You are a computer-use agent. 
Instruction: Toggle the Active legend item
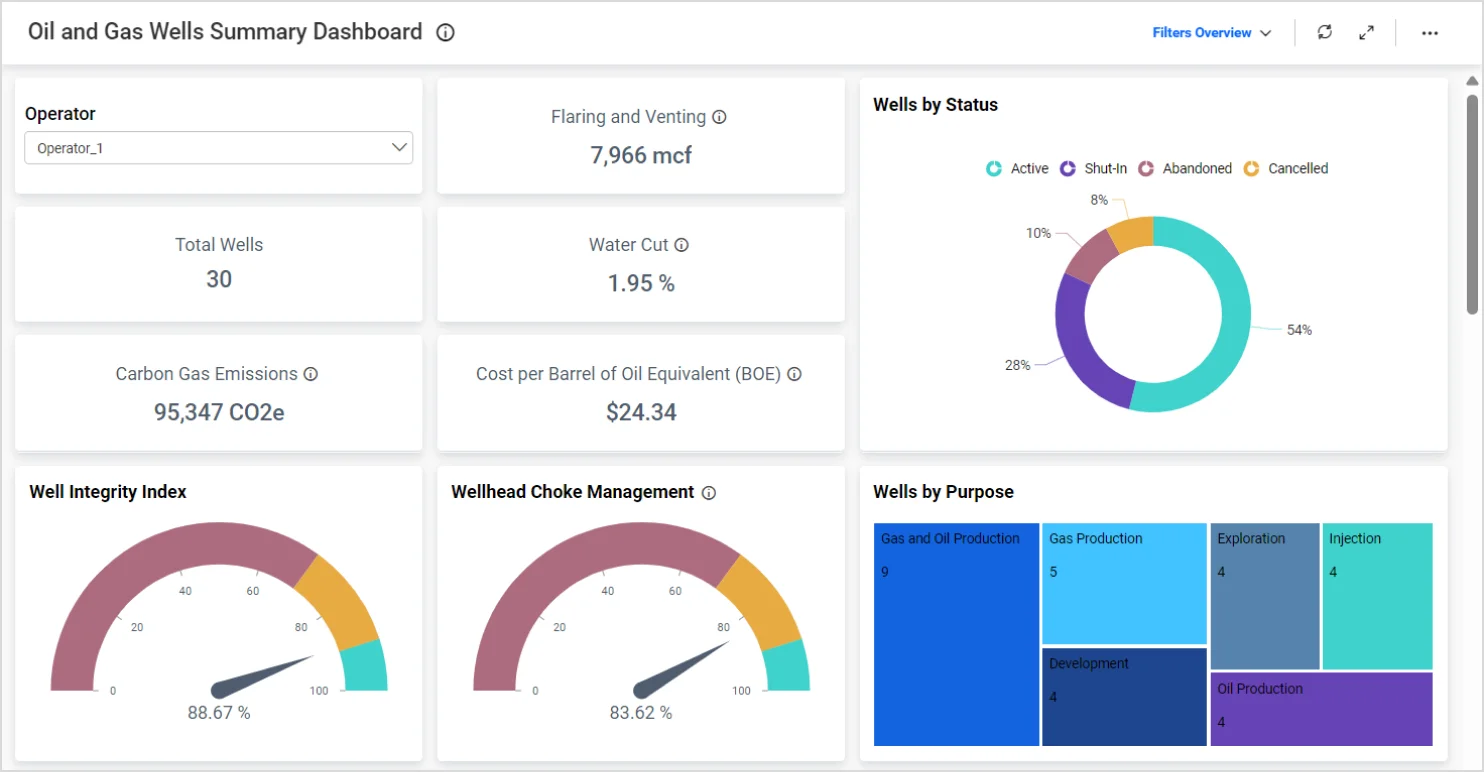(x=1017, y=169)
